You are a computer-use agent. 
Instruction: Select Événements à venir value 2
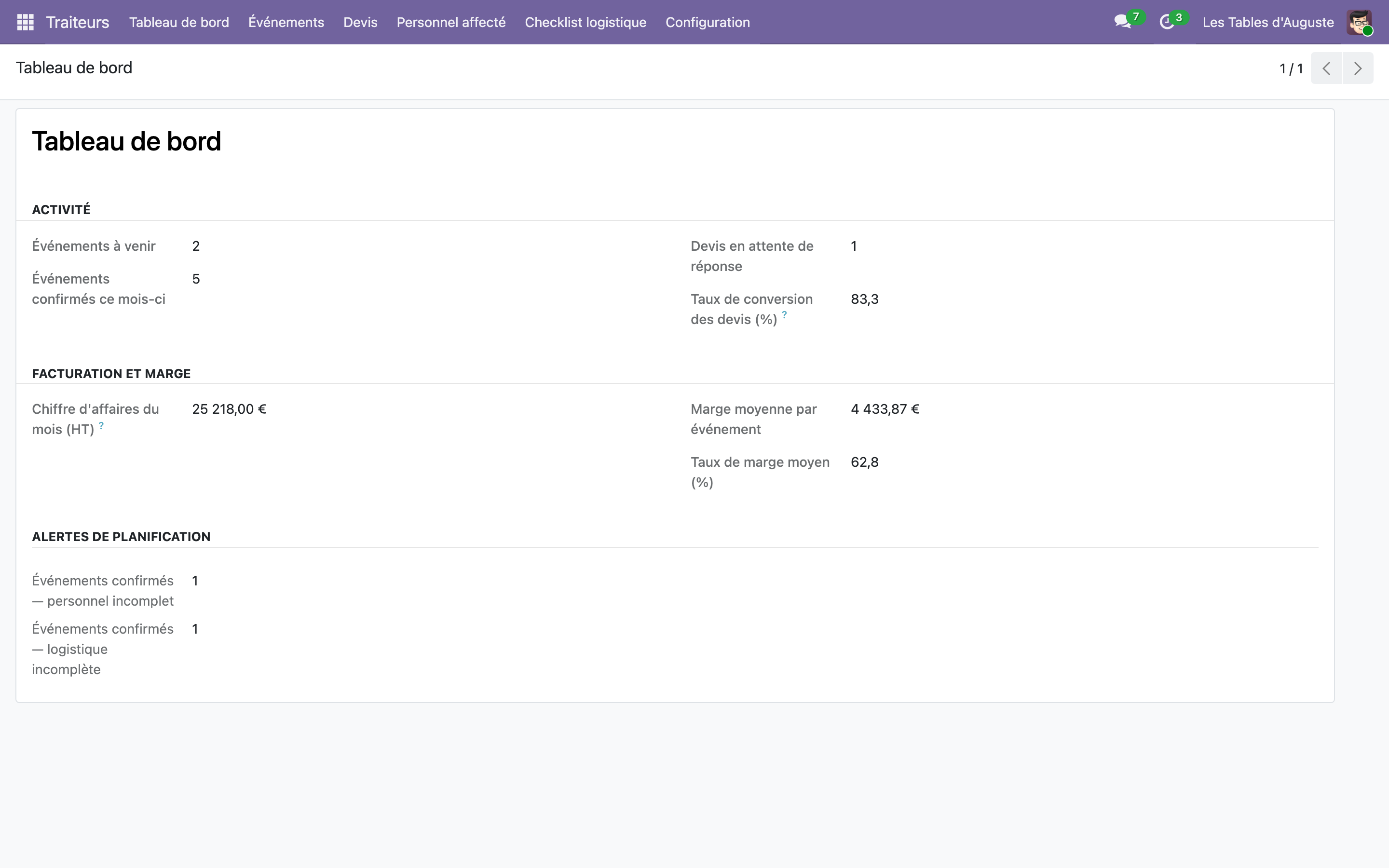pos(196,246)
